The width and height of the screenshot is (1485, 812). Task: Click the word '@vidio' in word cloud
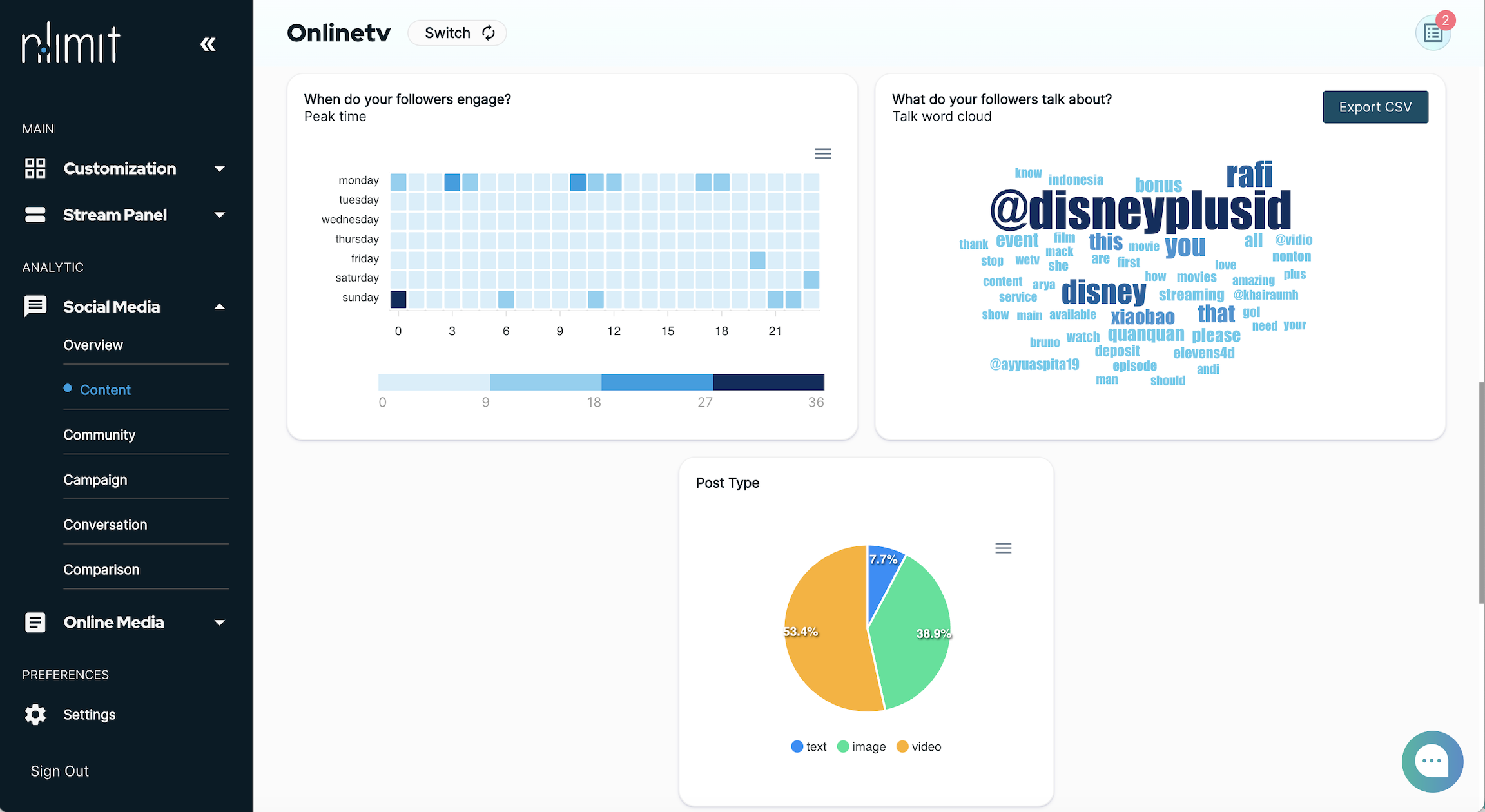point(1294,240)
